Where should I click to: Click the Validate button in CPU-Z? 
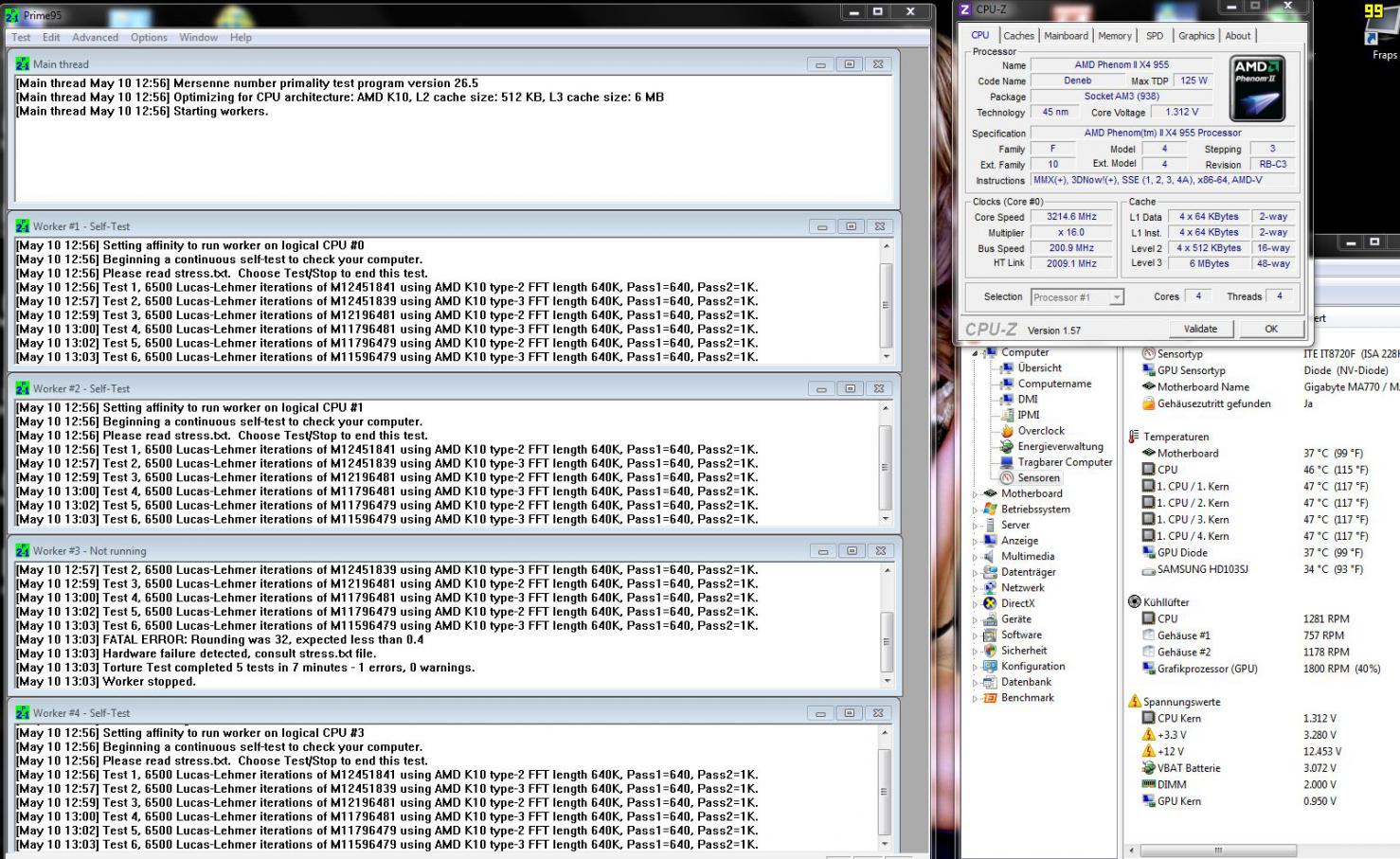(x=1200, y=329)
